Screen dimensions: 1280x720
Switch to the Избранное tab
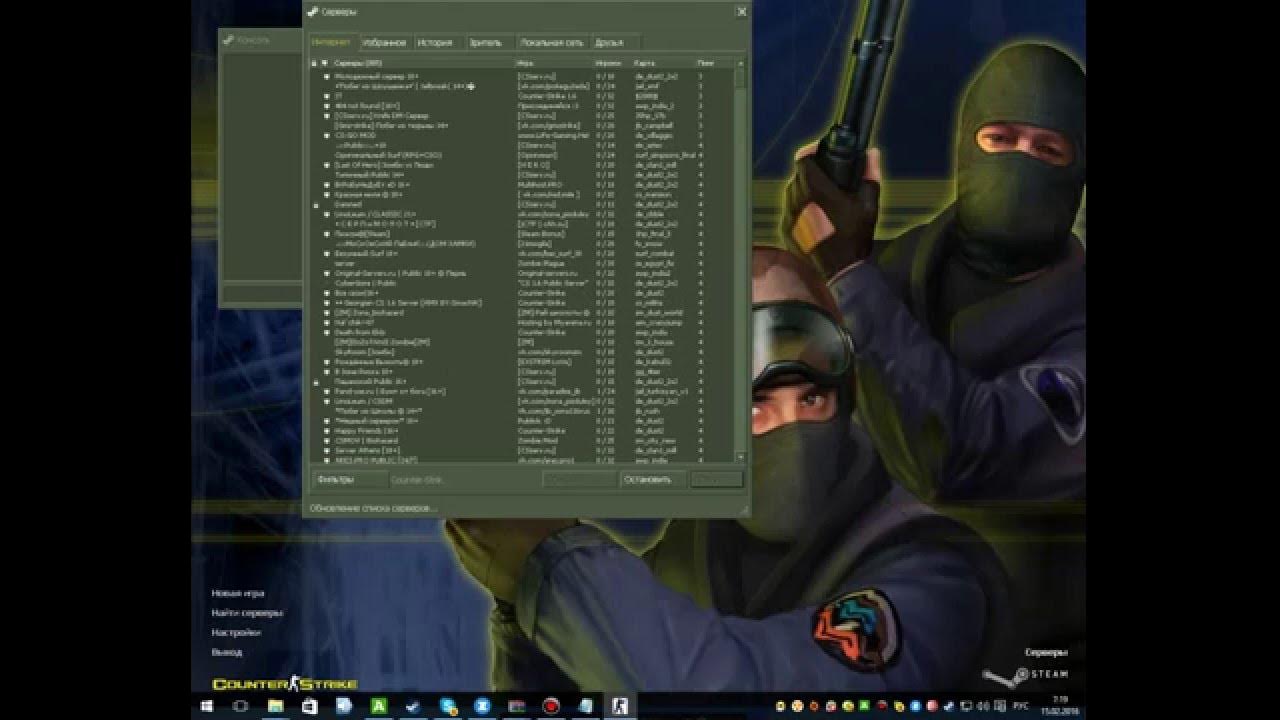385,43
